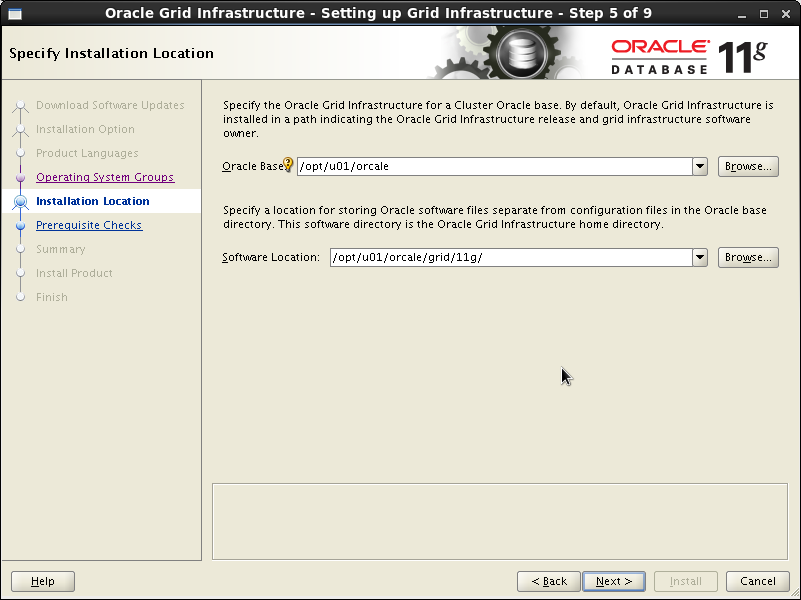Expand the Software Location dropdown

click(700, 257)
